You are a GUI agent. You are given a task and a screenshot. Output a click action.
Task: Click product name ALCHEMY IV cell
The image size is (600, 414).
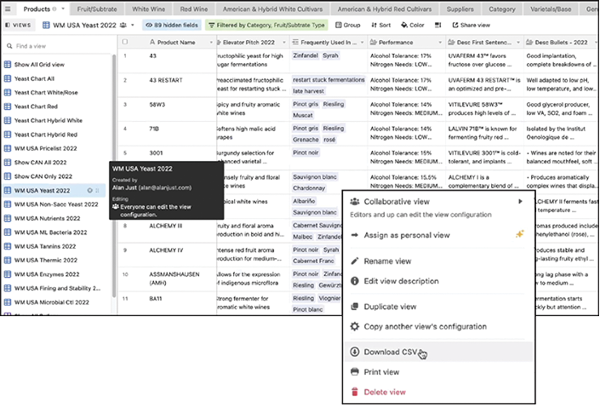click(166, 250)
